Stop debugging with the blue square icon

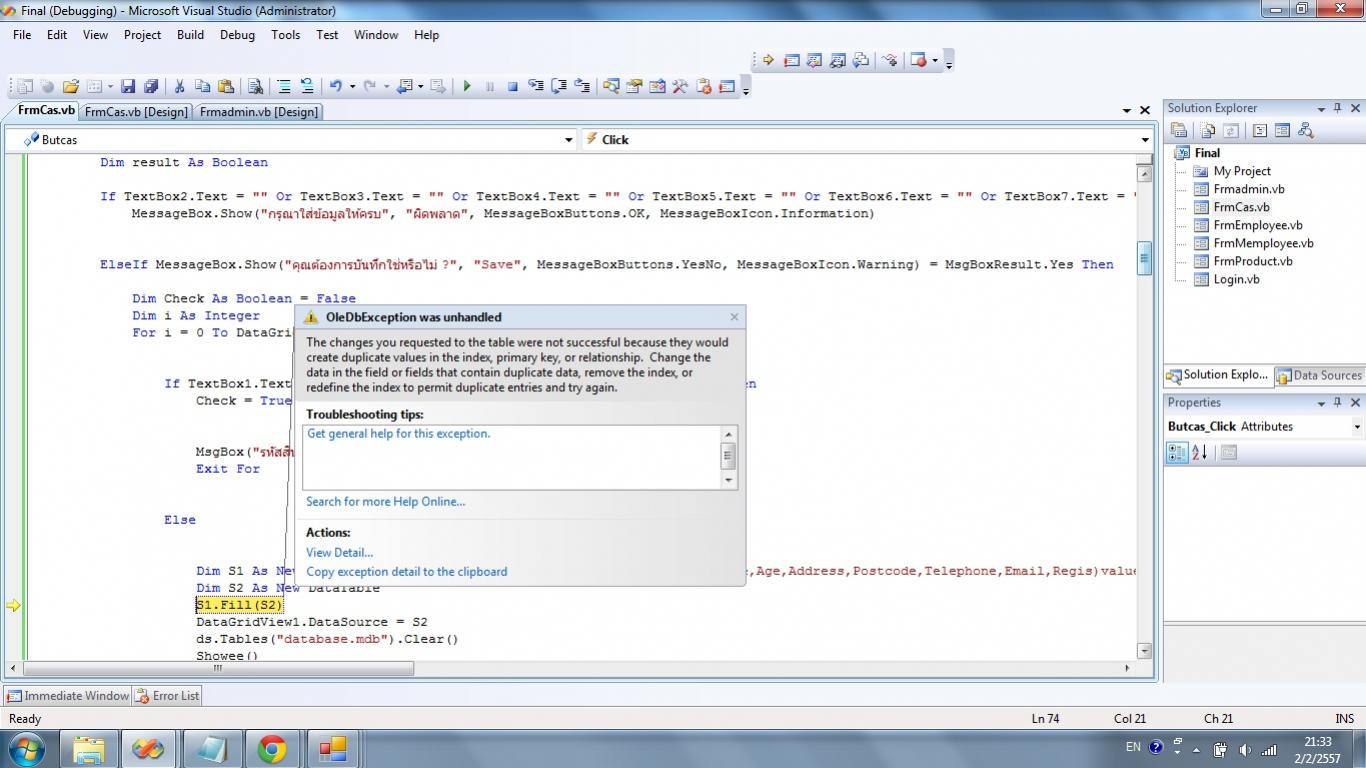(x=512, y=87)
